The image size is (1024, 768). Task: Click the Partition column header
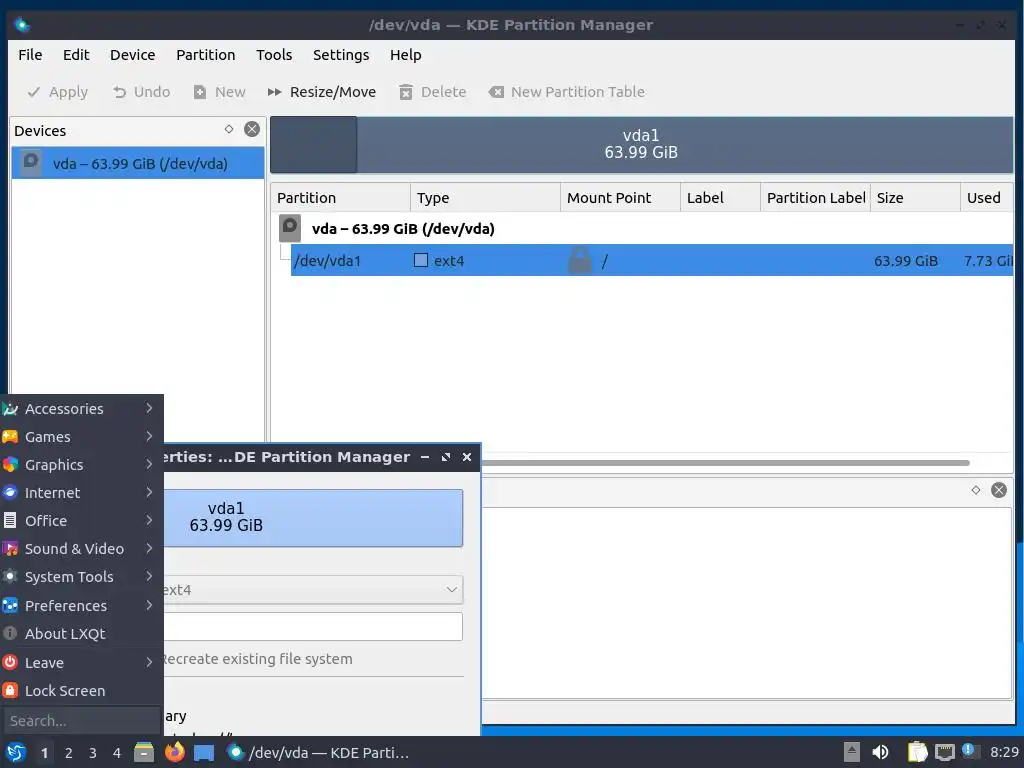pos(340,198)
